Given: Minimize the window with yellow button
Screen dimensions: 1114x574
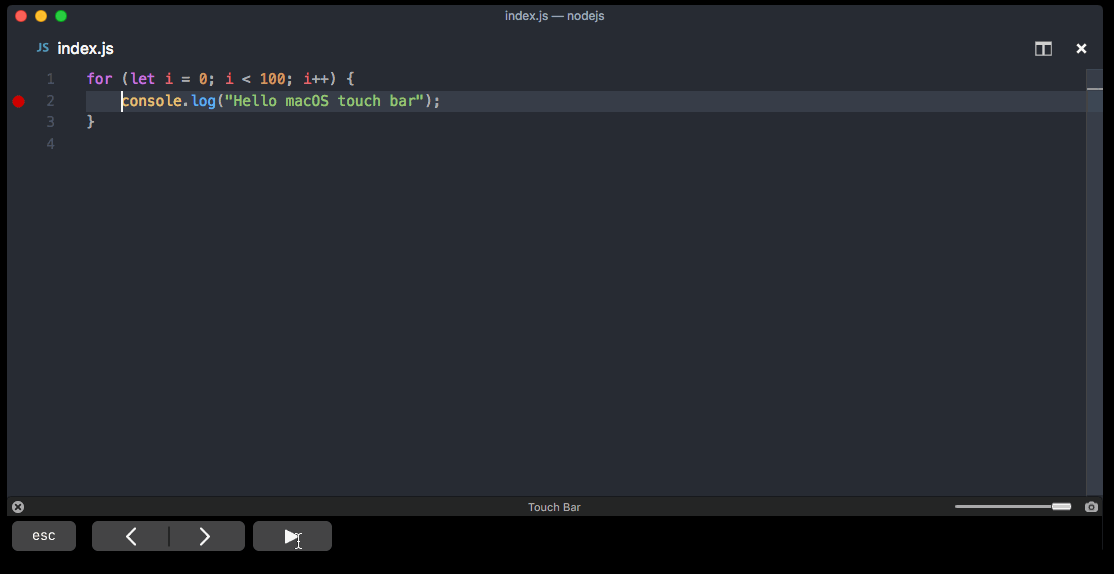Looking at the screenshot, I should tap(41, 16).
